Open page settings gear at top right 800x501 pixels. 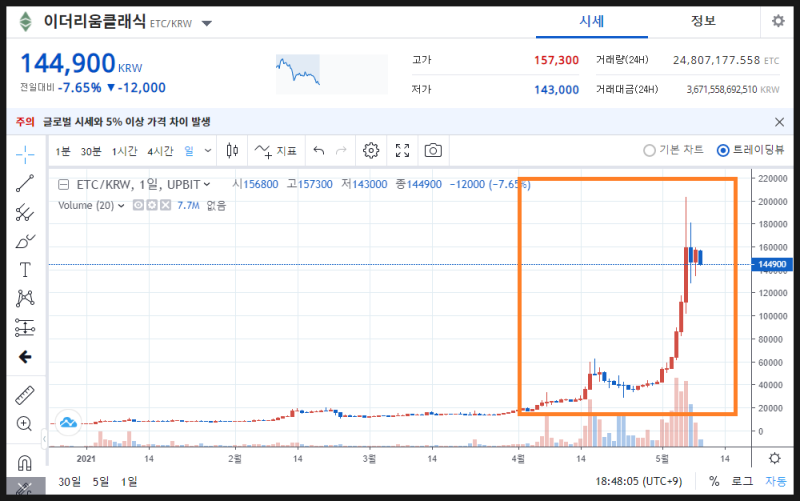(x=778, y=21)
